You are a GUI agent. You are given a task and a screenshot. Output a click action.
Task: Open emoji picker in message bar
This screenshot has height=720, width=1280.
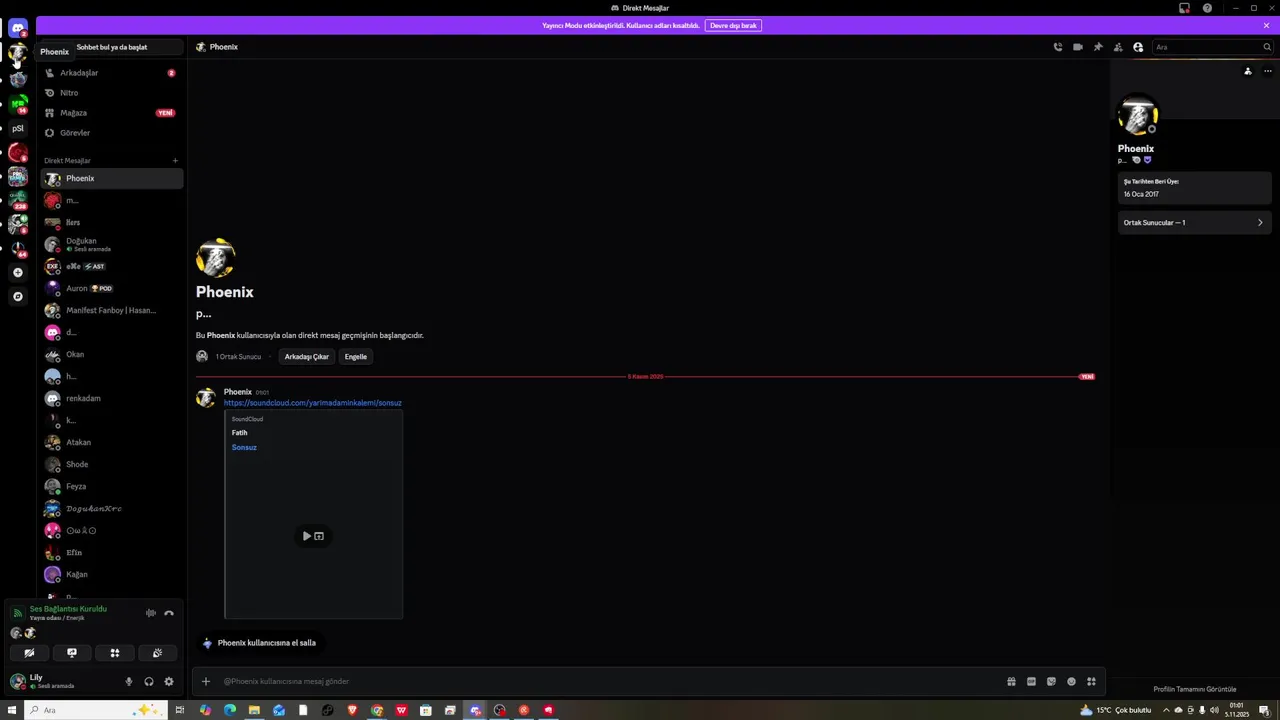(1071, 681)
